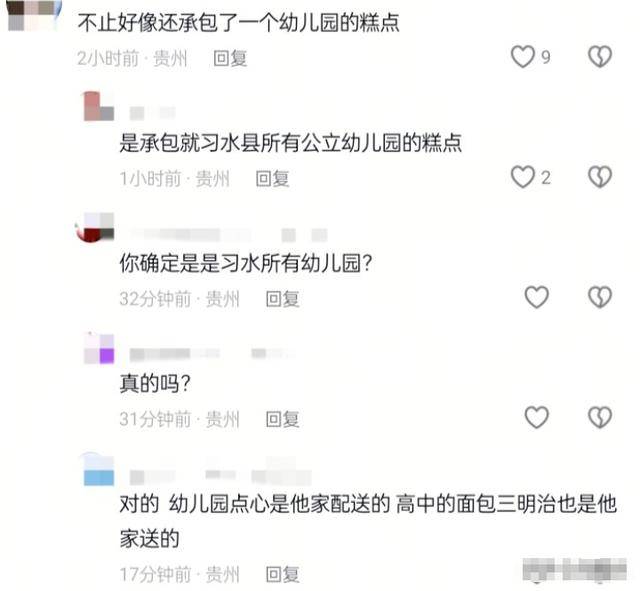Screen dimensions: 640x591
Task: Reply to the comment posted 17分钟前
Action: (282, 574)
